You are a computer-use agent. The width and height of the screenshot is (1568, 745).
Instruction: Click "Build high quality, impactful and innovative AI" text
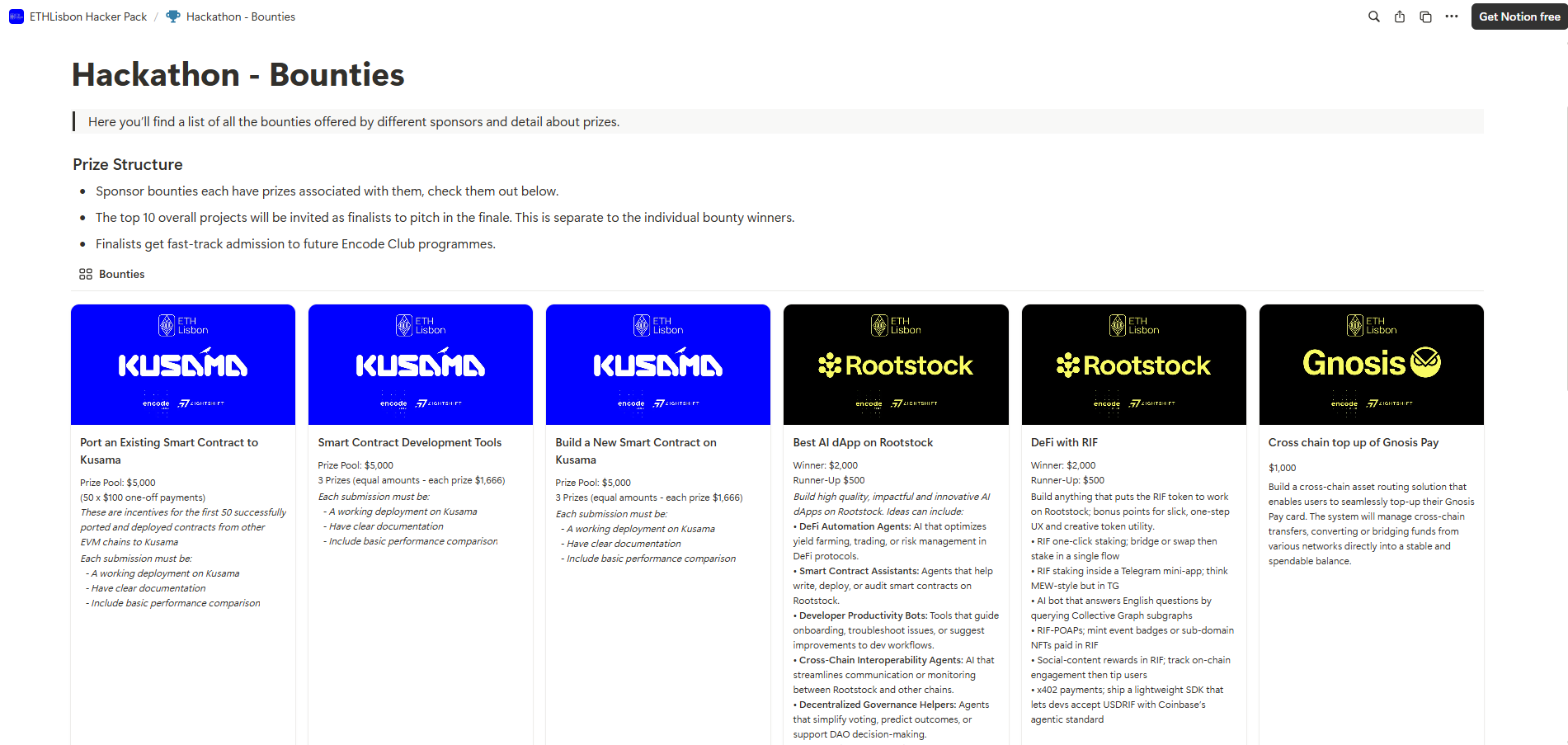pos(892,504)
